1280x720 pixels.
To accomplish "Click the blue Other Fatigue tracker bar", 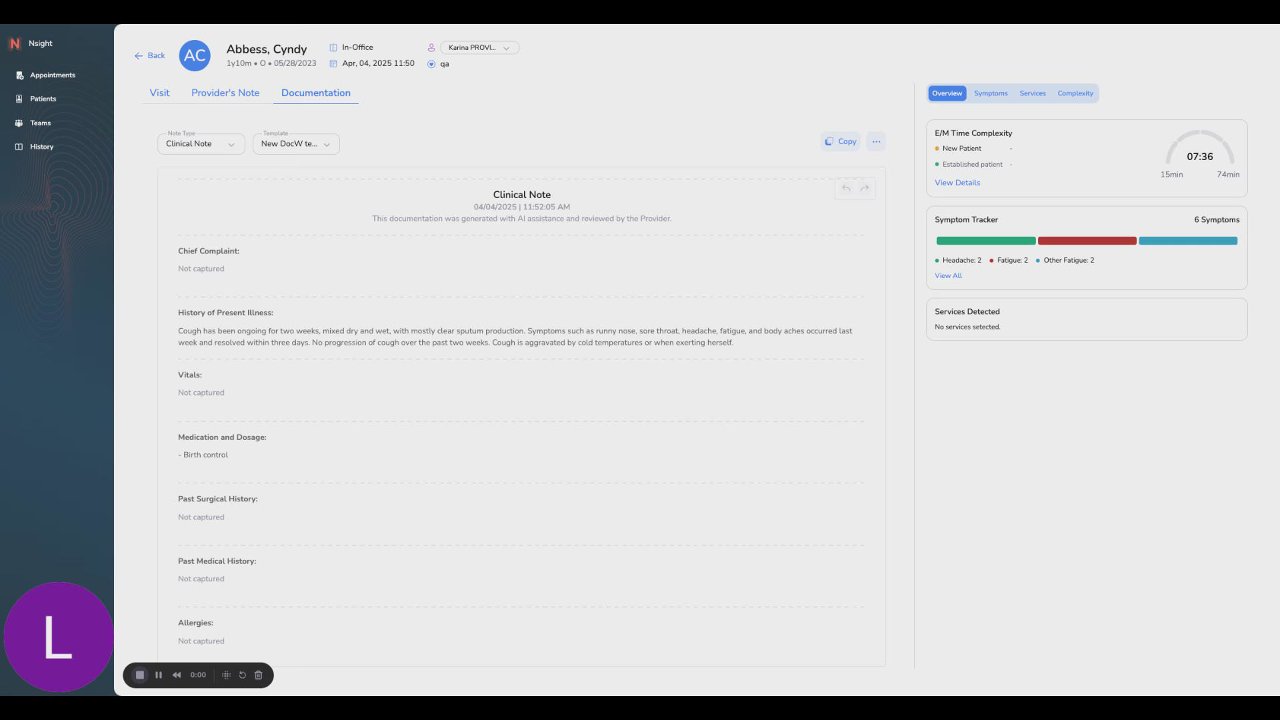I will click(x=1188, y=241).
